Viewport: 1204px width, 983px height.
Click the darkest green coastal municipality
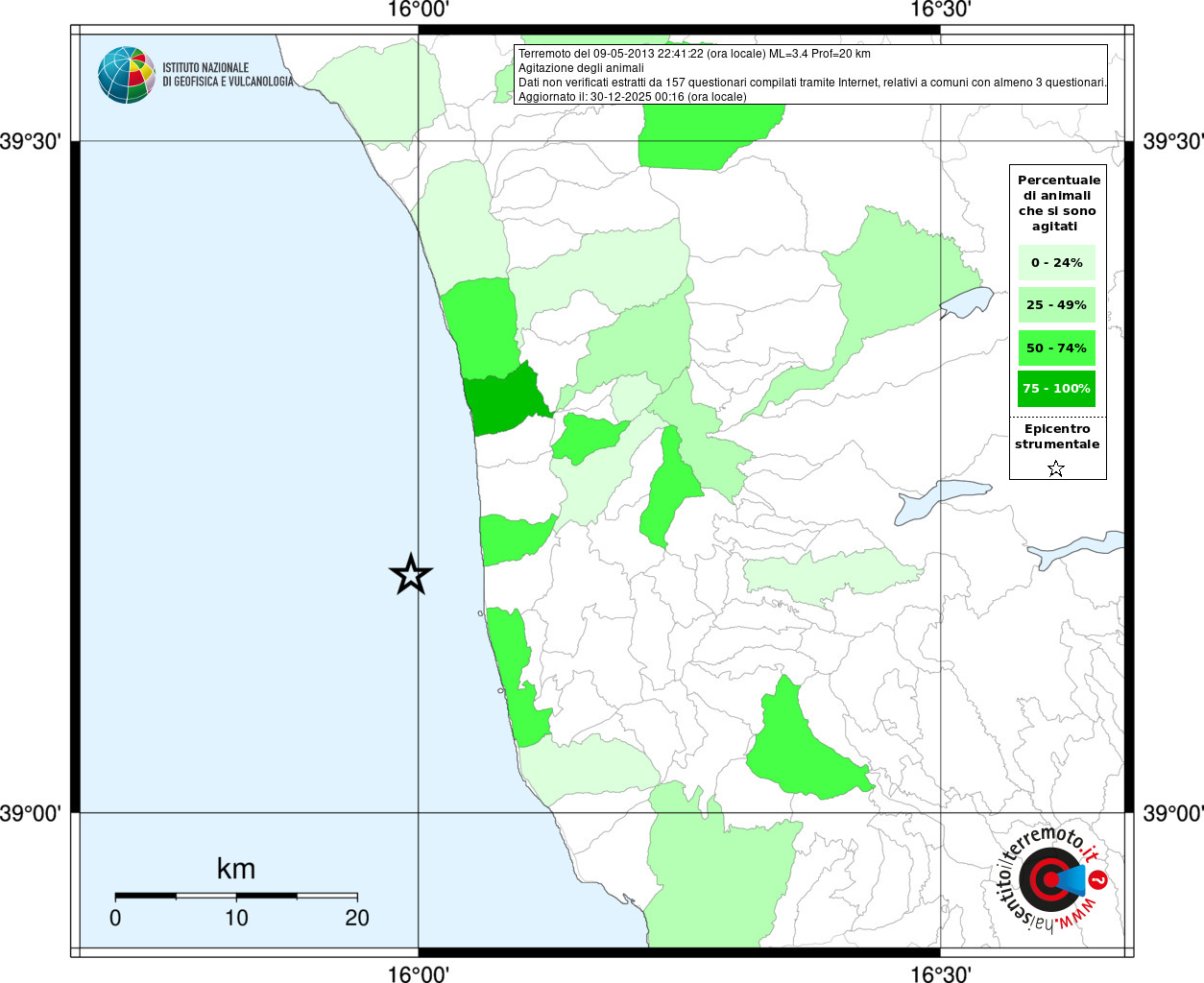501,401
